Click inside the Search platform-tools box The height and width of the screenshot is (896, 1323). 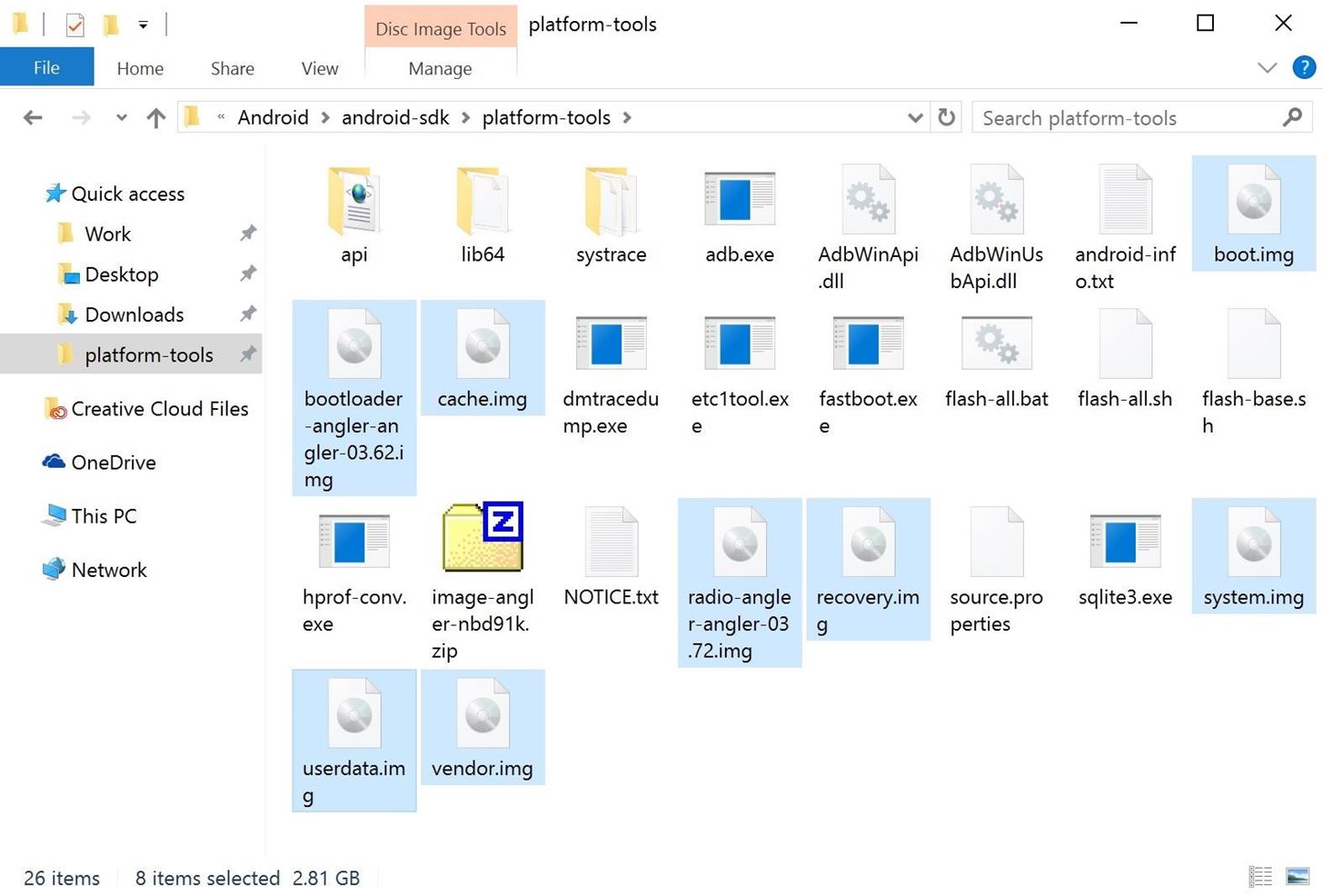[x=1118, y=117]
